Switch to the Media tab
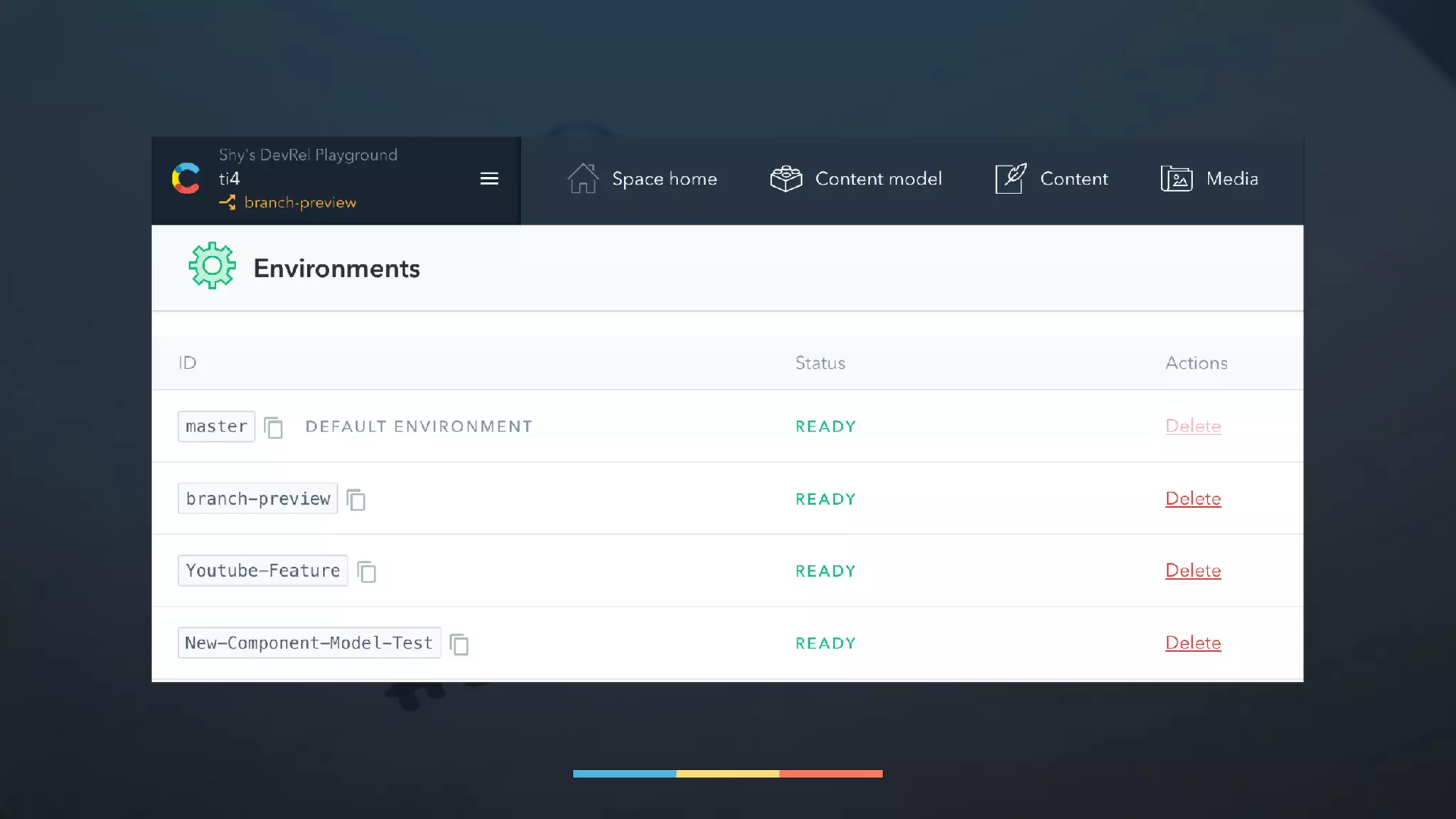The width and height of the screenshot is (1456, 819). (x=1231, y=179)
